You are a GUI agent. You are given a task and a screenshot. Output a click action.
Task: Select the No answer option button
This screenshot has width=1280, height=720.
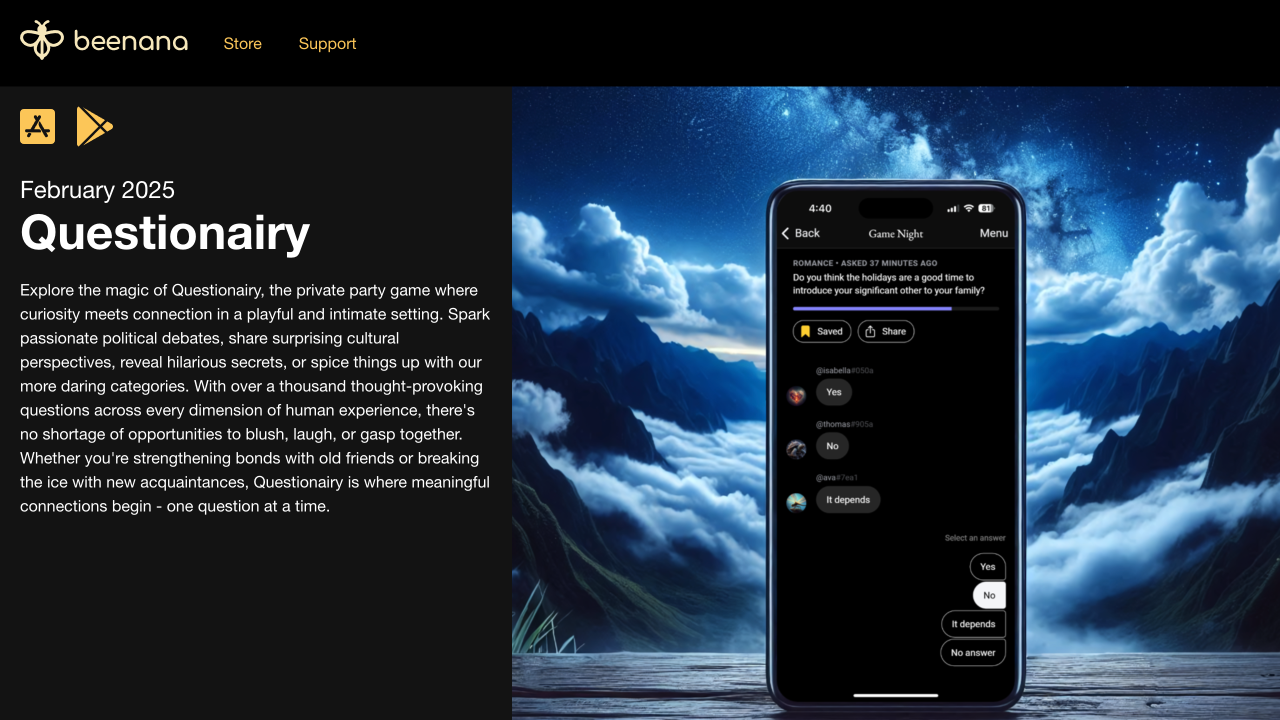pyautogui.click(x=973, y=653)
